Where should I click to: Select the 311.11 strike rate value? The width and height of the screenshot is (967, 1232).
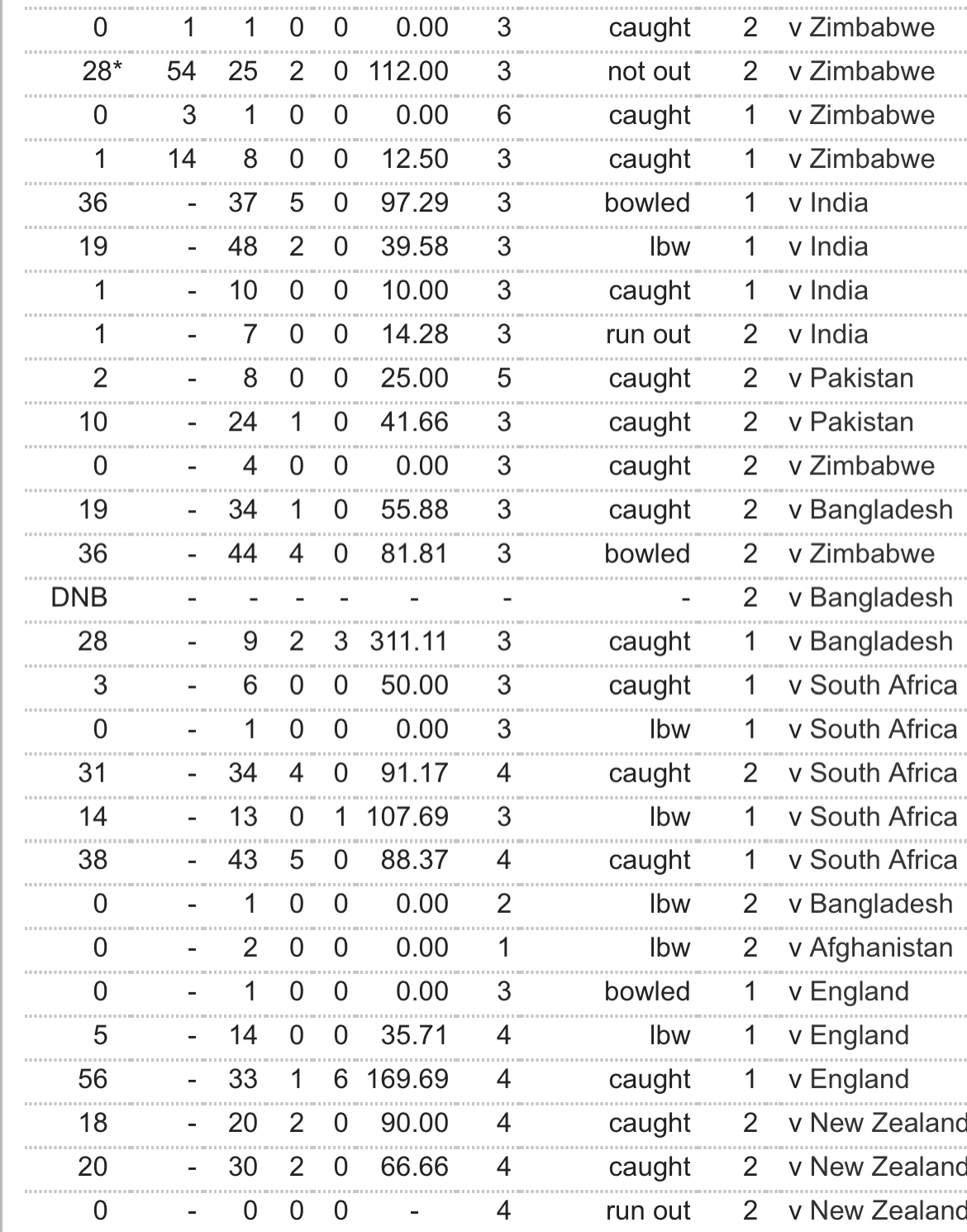(407, 641)
